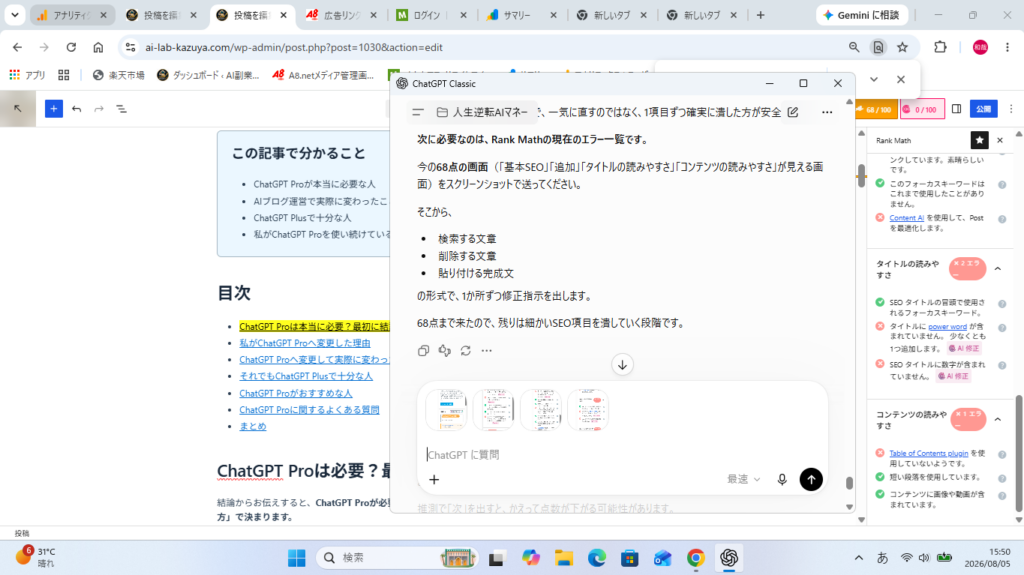Jump to bottom of chat arrow
The height and width of the screenshot is (575, 1024).
coord(622,365)
